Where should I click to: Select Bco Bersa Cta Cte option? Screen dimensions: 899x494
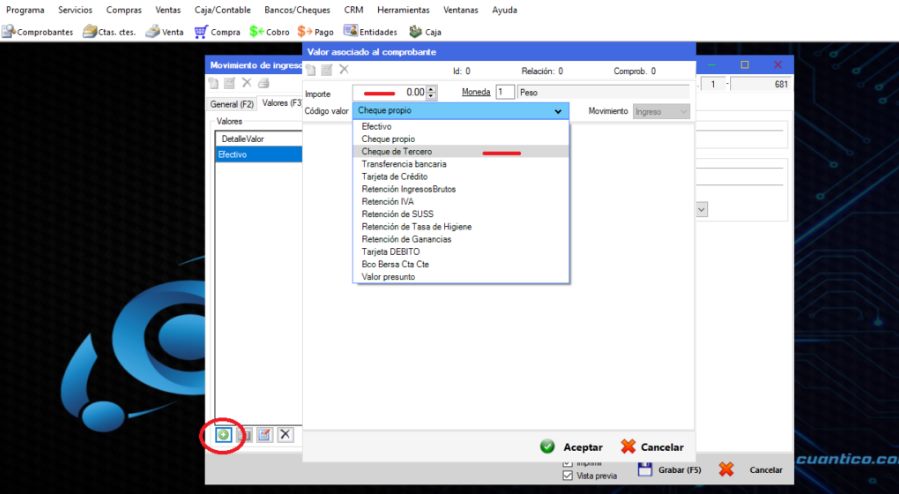pyautogui.click(x=461, y=265)
